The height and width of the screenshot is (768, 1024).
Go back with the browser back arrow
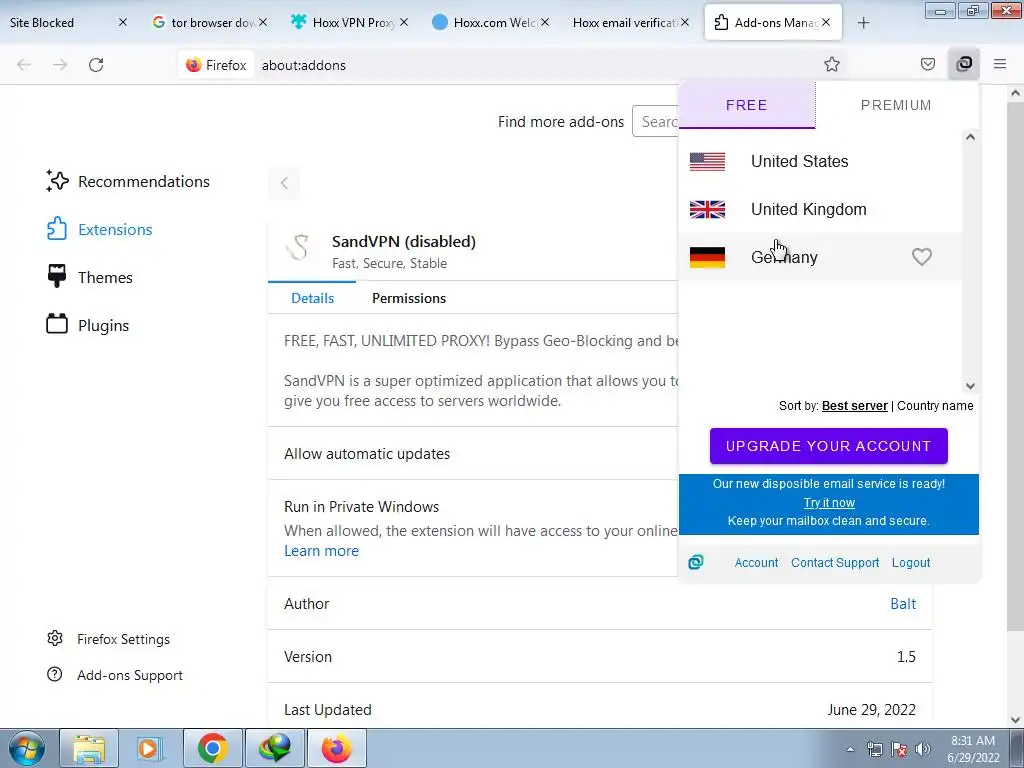(x=24, y=65)
